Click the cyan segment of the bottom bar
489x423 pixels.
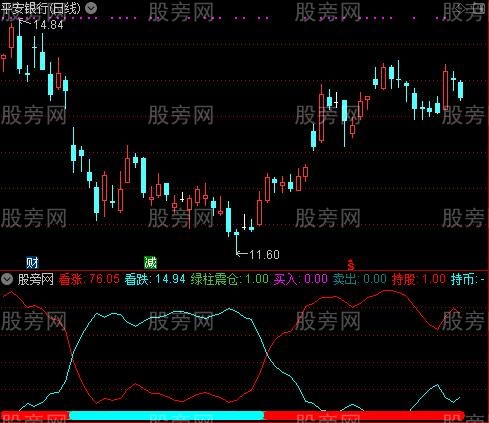[167, 415]
